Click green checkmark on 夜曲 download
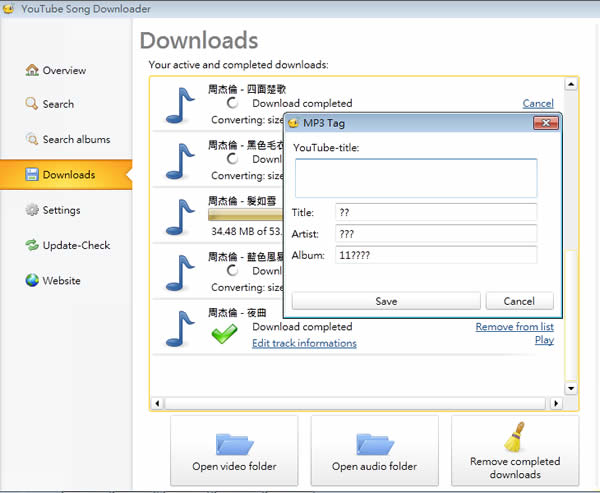 point(224,333)
